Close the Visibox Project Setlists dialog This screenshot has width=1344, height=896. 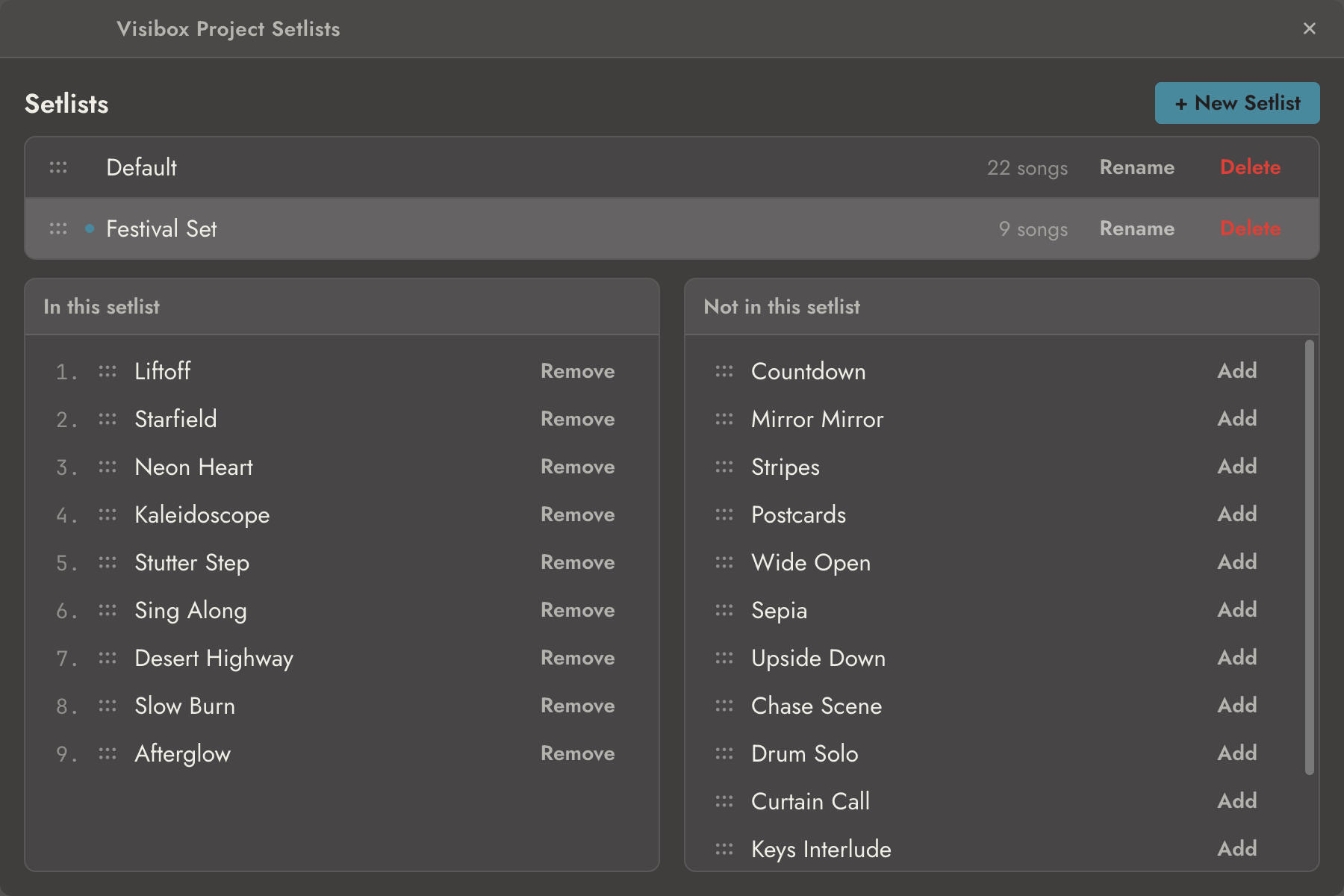point(1309,28)
